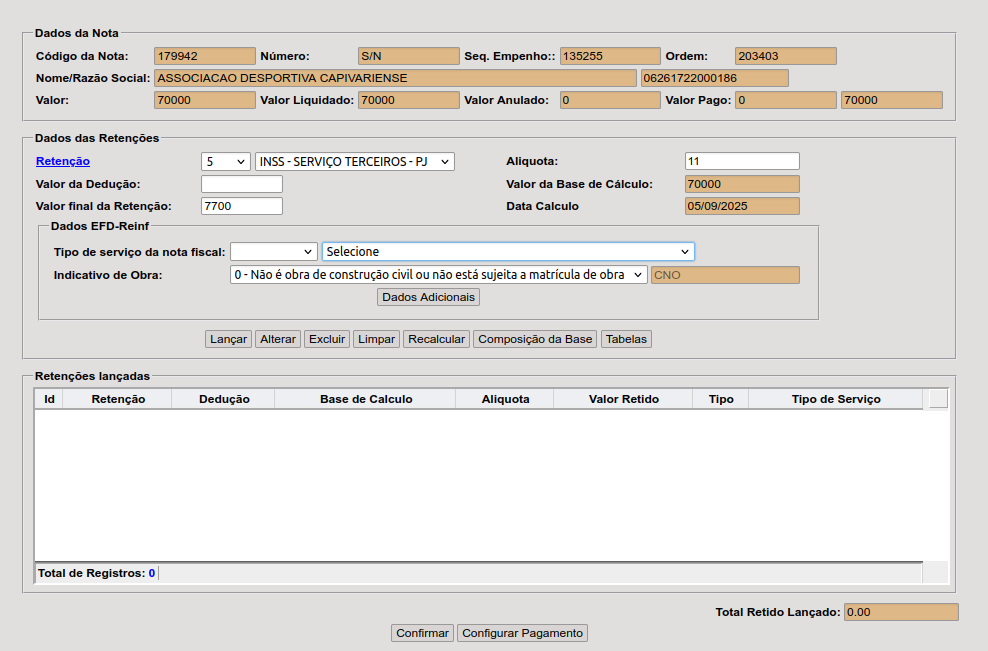Click the Retenção link
988x651 pixels.
point(63,161)
